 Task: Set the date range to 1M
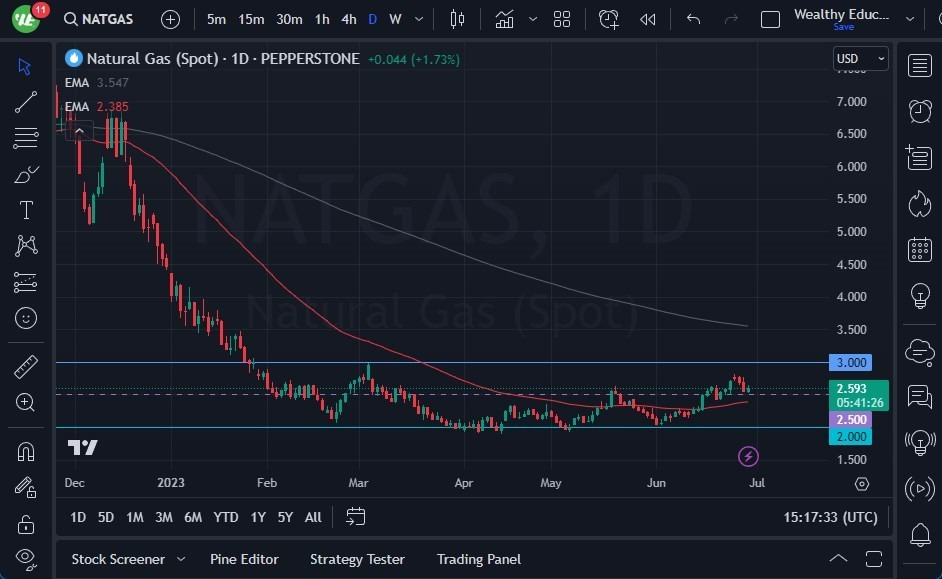pos(135,517)
